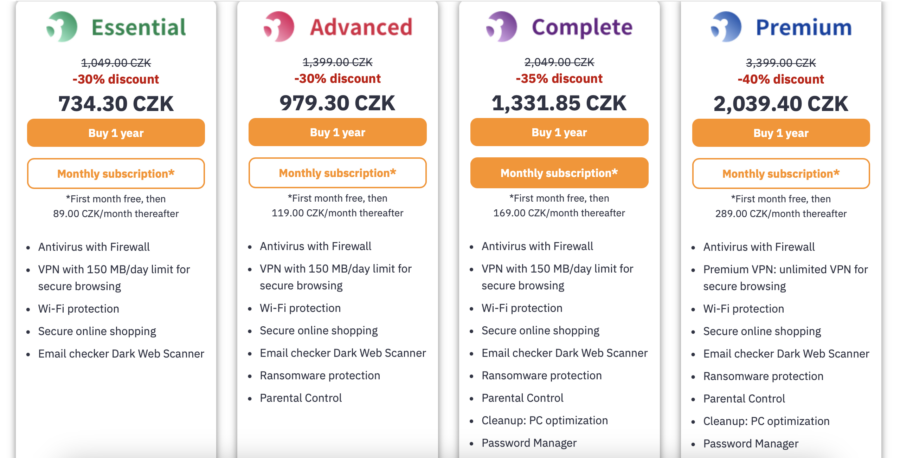Click the Essential plan title text
This screenshot has height=458, width=900.
pos(139,27)
